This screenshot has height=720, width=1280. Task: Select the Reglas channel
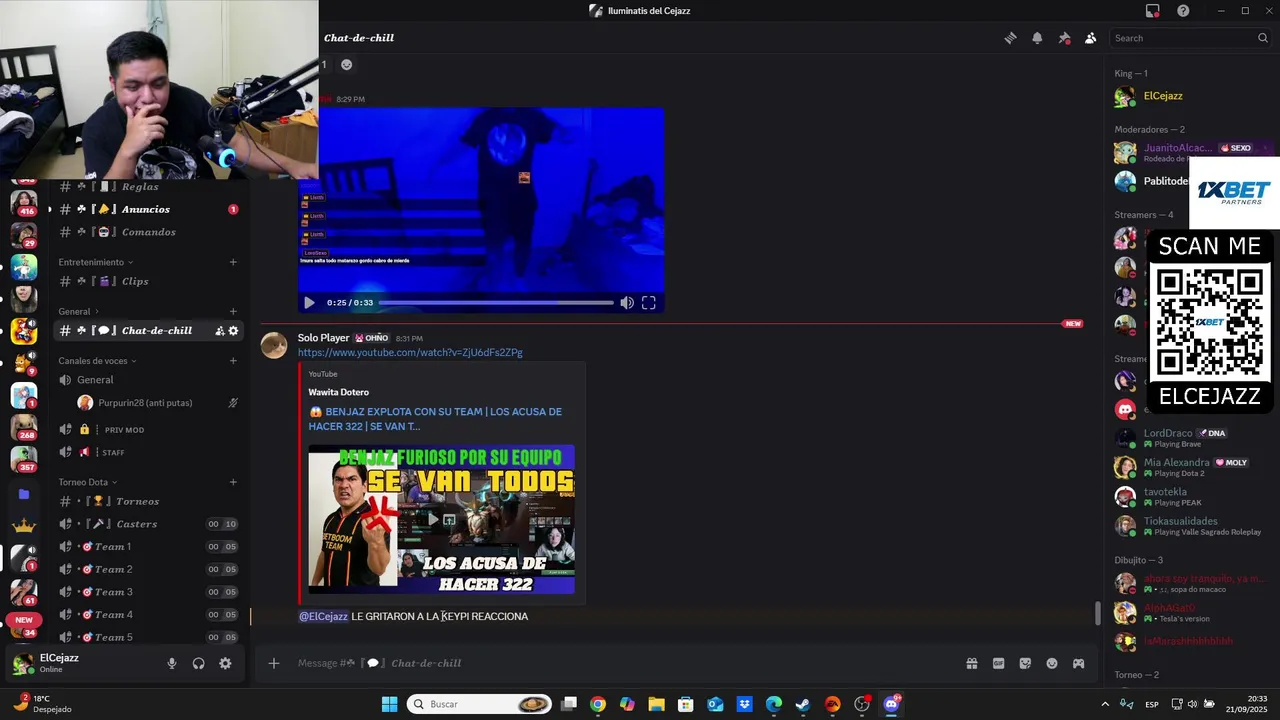pyautogui.click(x=148, y=186)
